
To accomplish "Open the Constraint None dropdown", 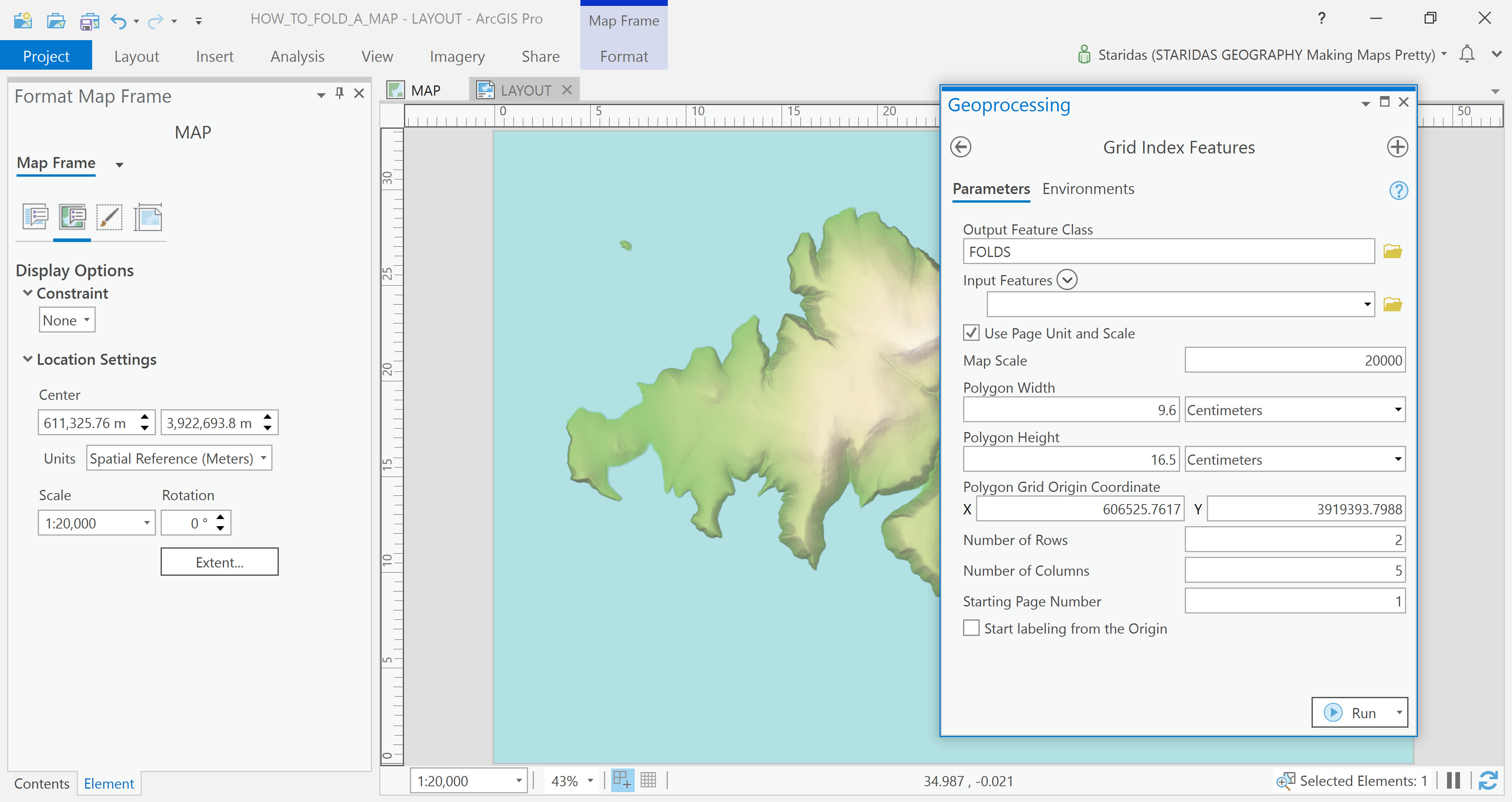I will tap(67, 320).
